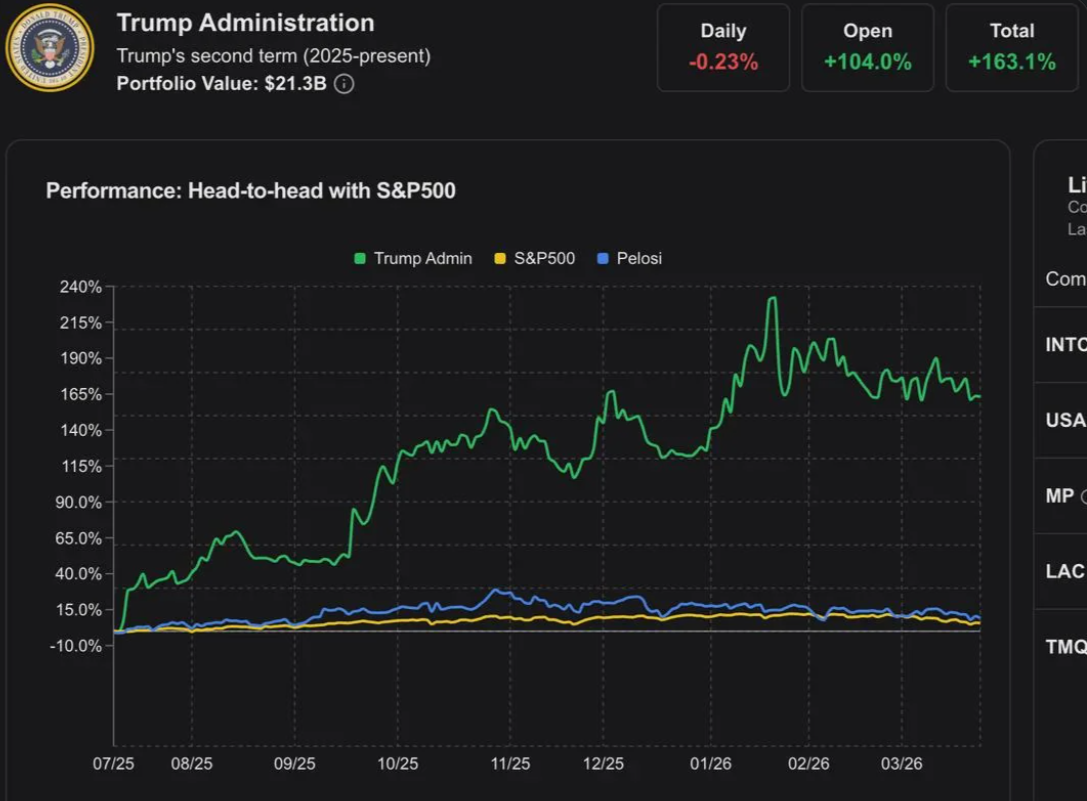Click the 165% y-axis label
The height and width of the screenshot is (801, 1087).
click(x=81, y=395)
